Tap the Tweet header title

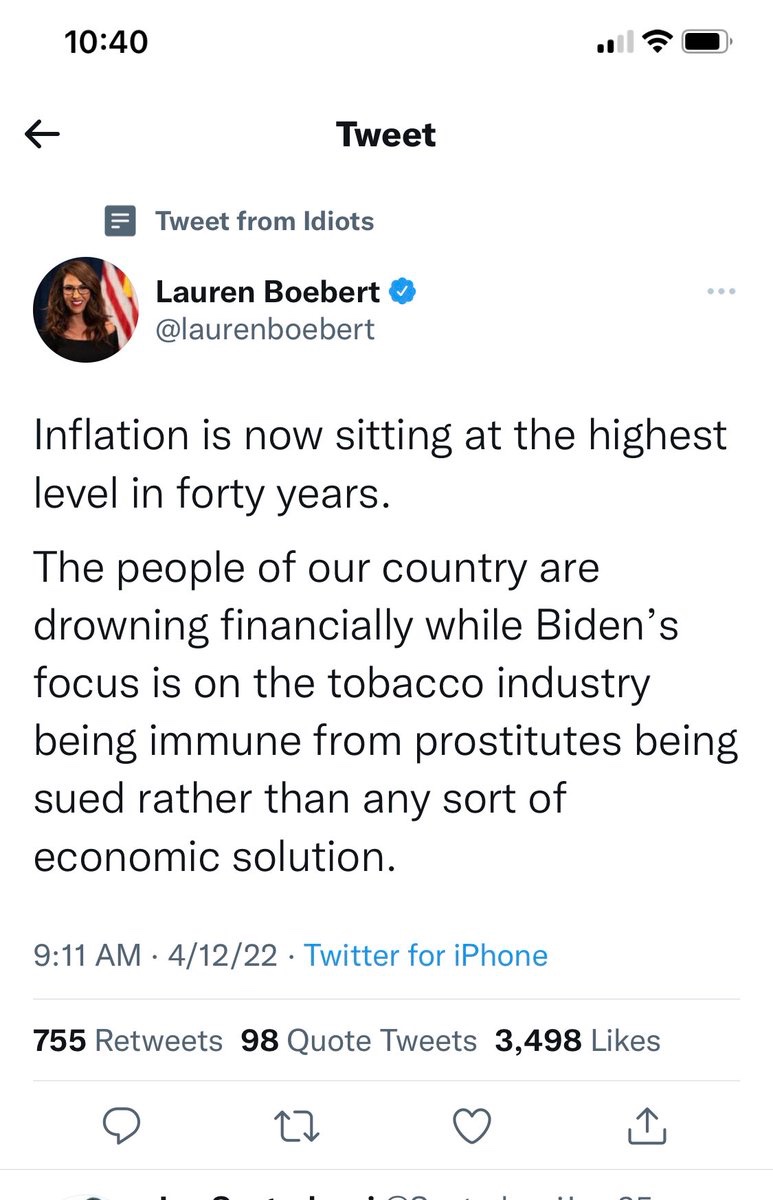click(386, 135)
